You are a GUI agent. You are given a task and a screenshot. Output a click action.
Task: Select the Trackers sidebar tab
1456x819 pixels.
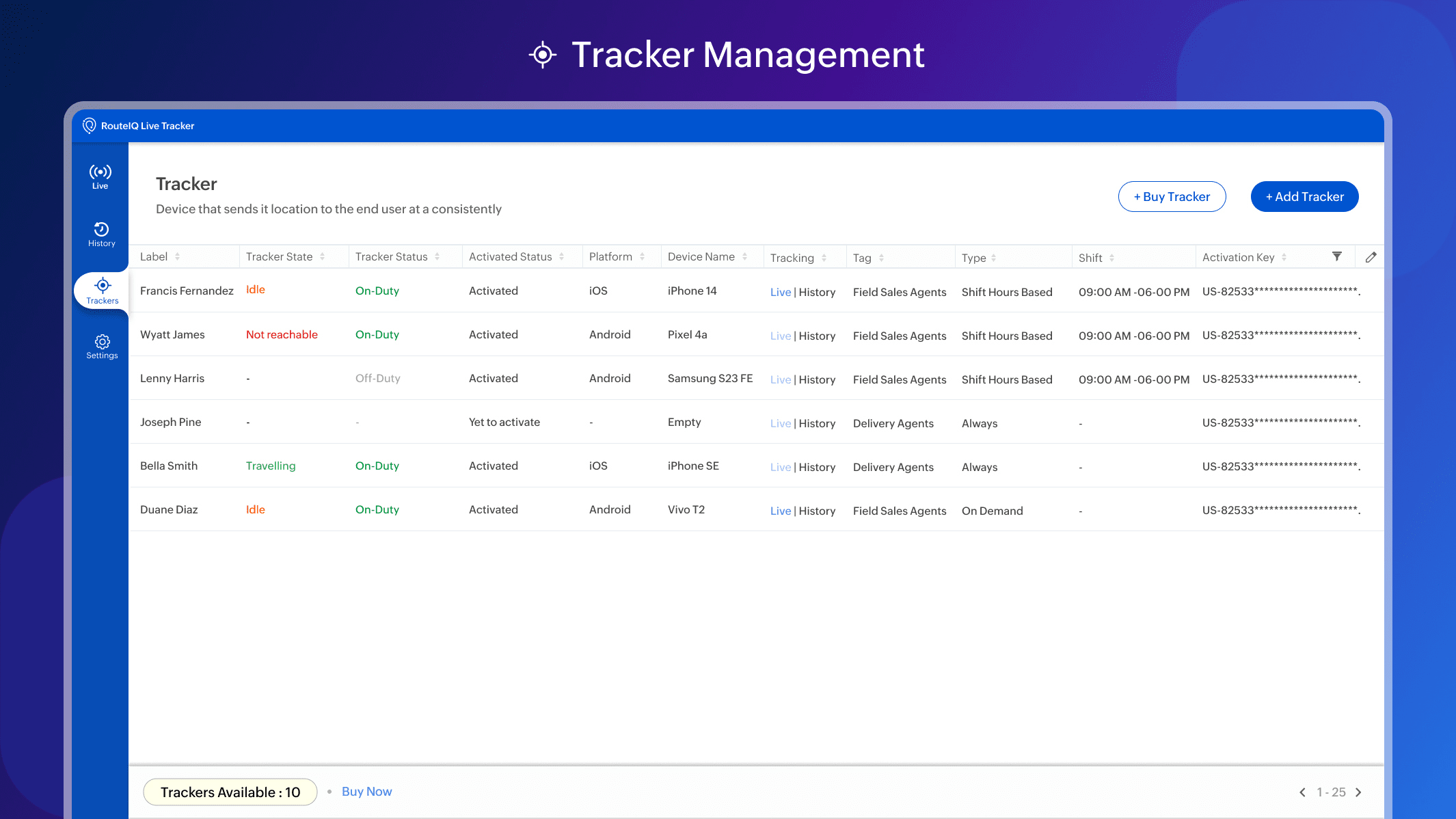pos(102,291)
